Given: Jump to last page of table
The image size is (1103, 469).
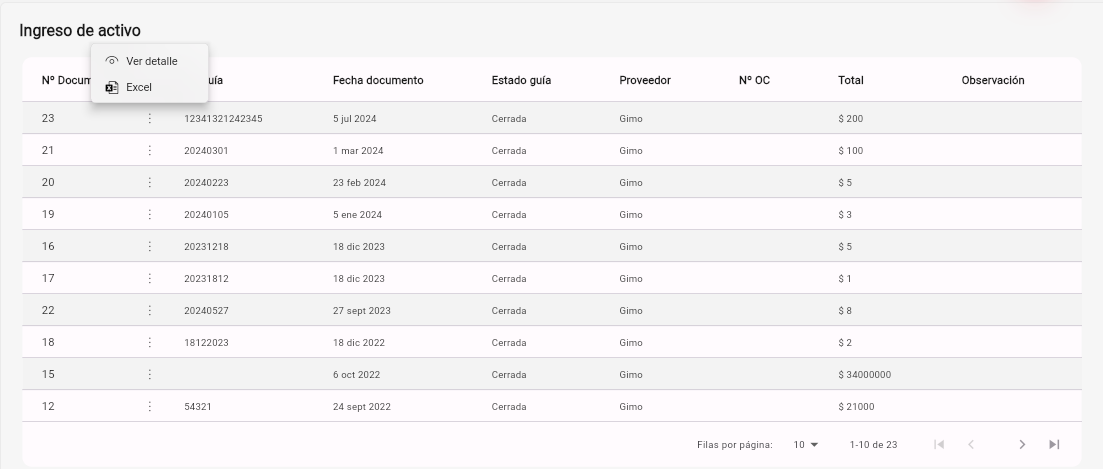Looking at the screenshot, I should click(x=1054, y=444).
